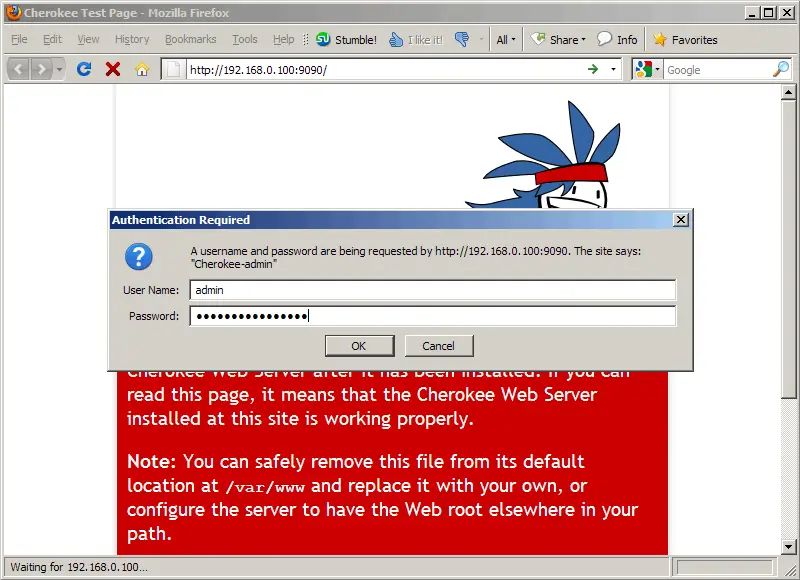This screenshot has width=800, height=580.
Task: Click the '/var/www' path text
Action: 265,487
